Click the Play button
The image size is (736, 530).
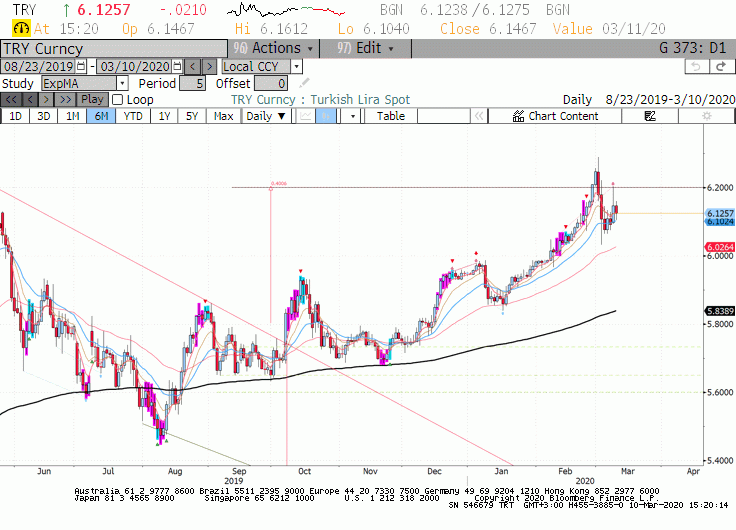[92, 100]
